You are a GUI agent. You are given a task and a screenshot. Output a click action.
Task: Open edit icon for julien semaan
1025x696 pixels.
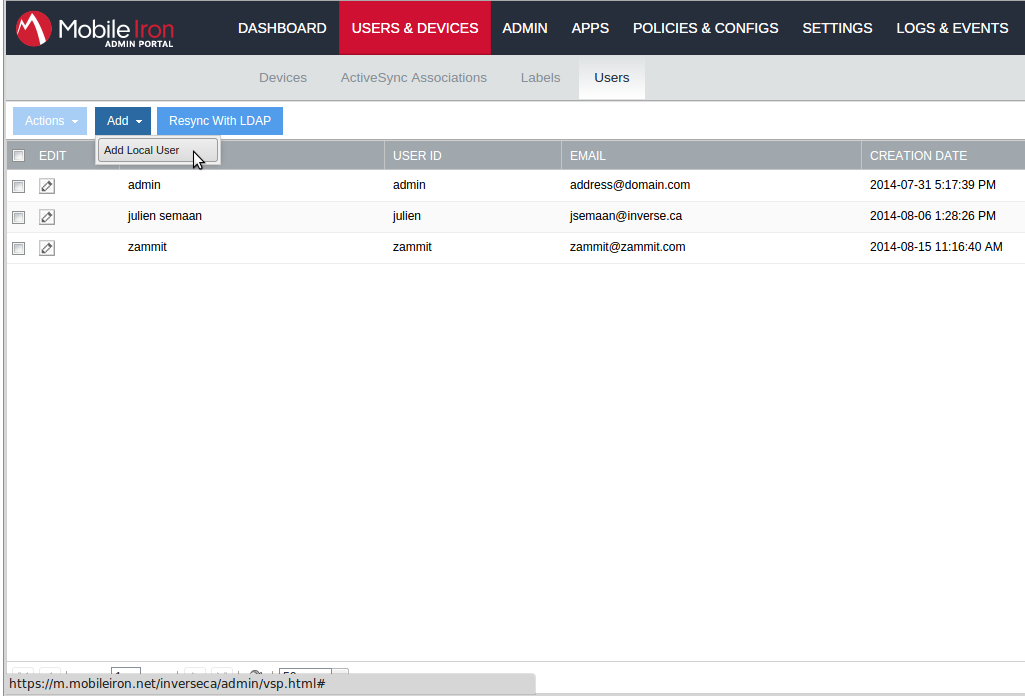47,217
